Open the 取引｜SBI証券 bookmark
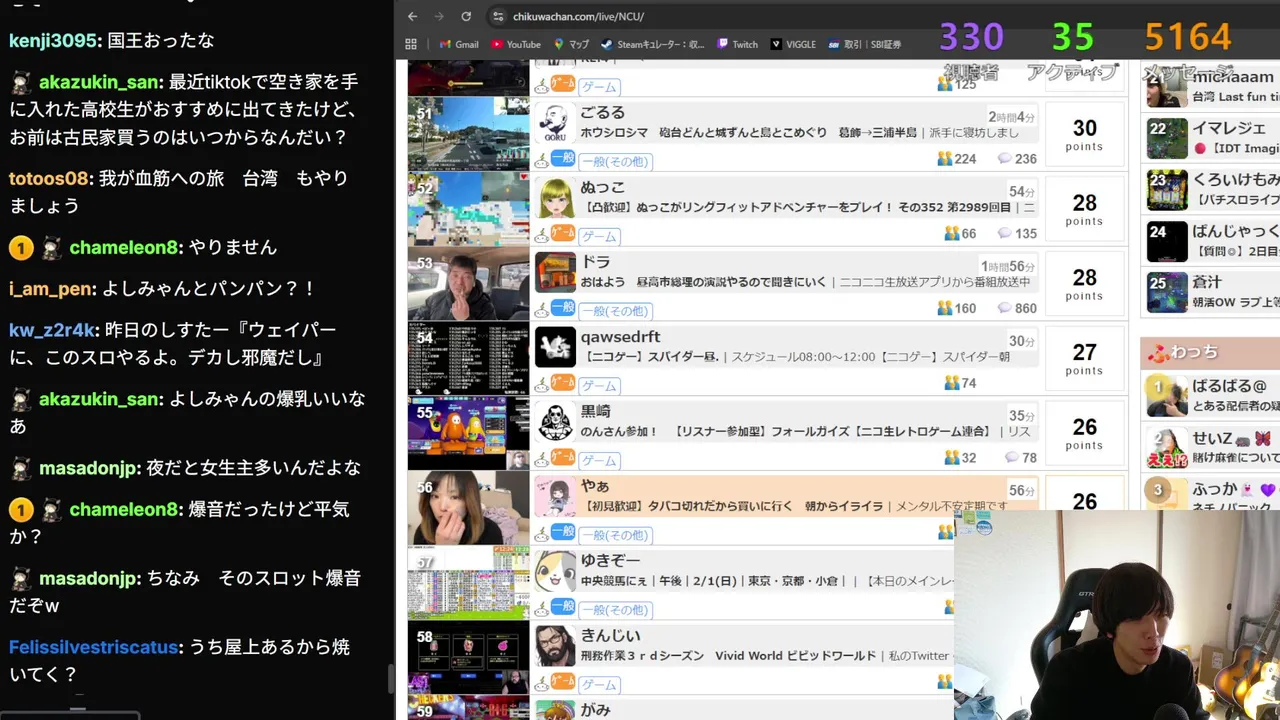The width and height of the screenshot is (1280, 720). coord(864,44)
